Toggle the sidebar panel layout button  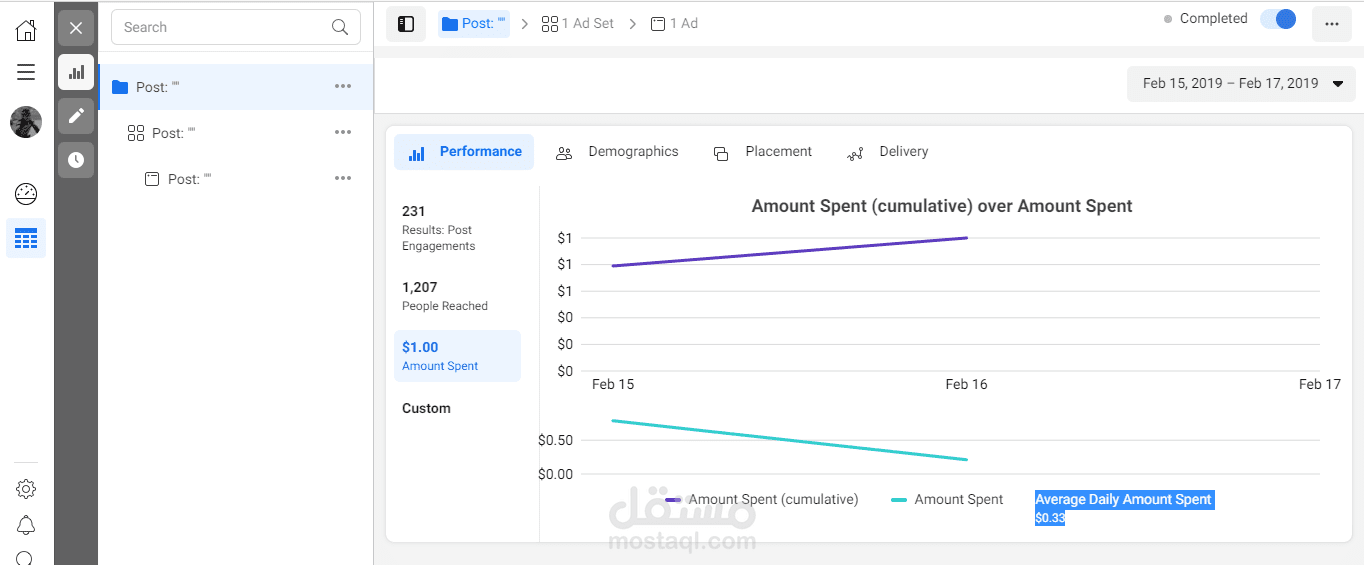click(x=406, y=24)
